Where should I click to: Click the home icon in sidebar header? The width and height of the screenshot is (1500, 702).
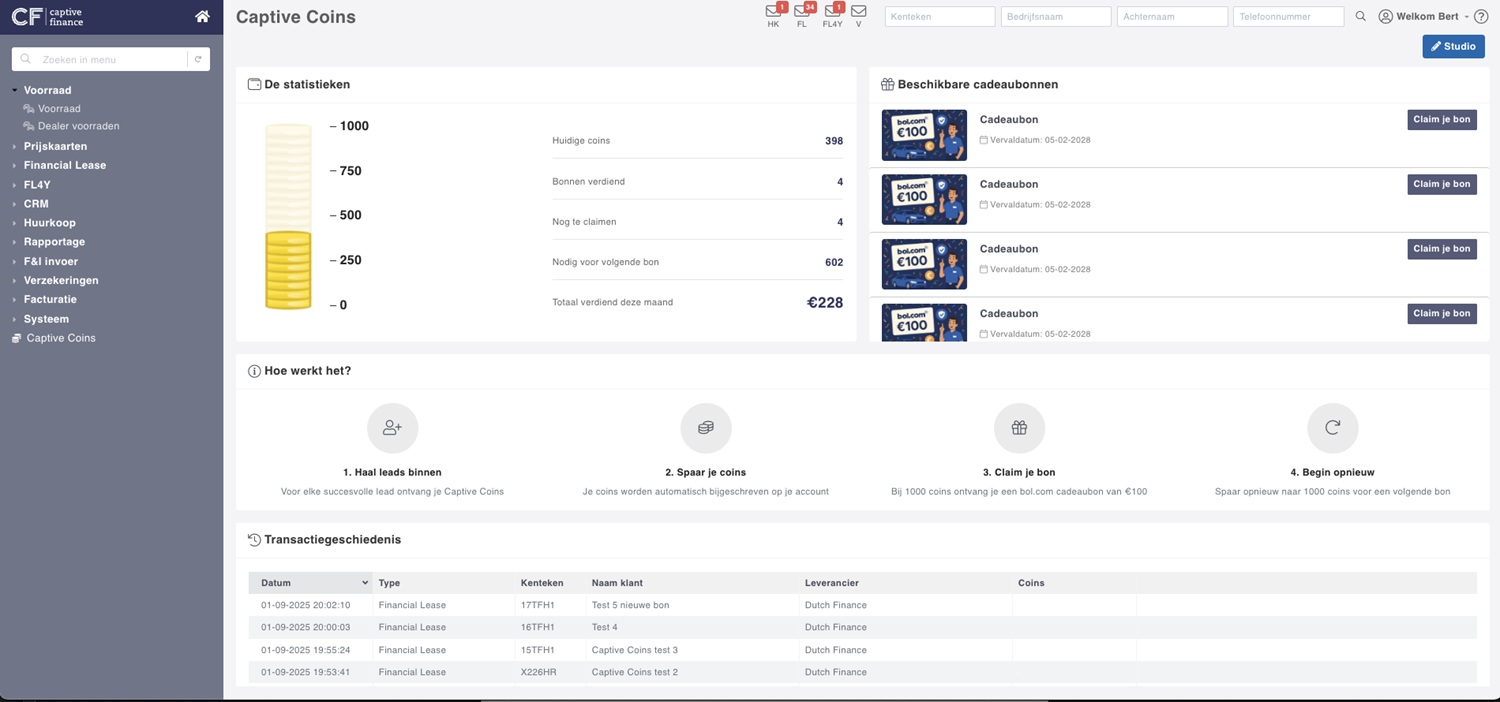point(203,16)
